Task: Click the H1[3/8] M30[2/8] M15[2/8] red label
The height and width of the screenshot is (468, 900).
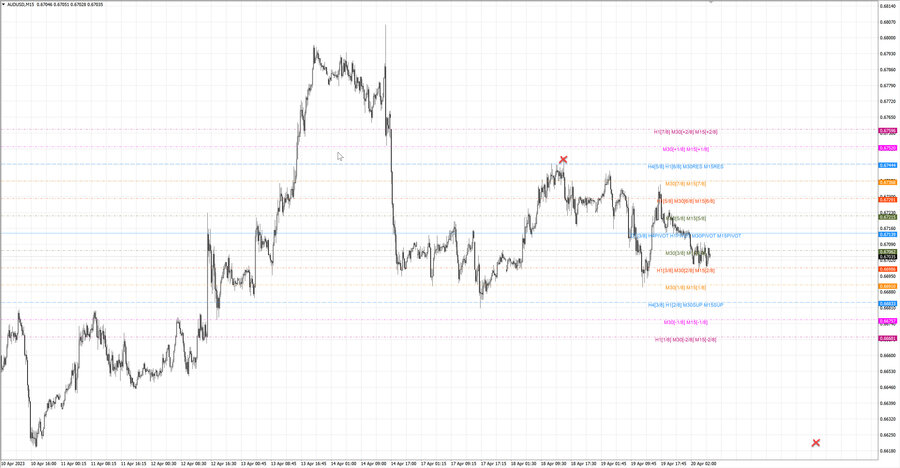Action: [x=685, y=270]
